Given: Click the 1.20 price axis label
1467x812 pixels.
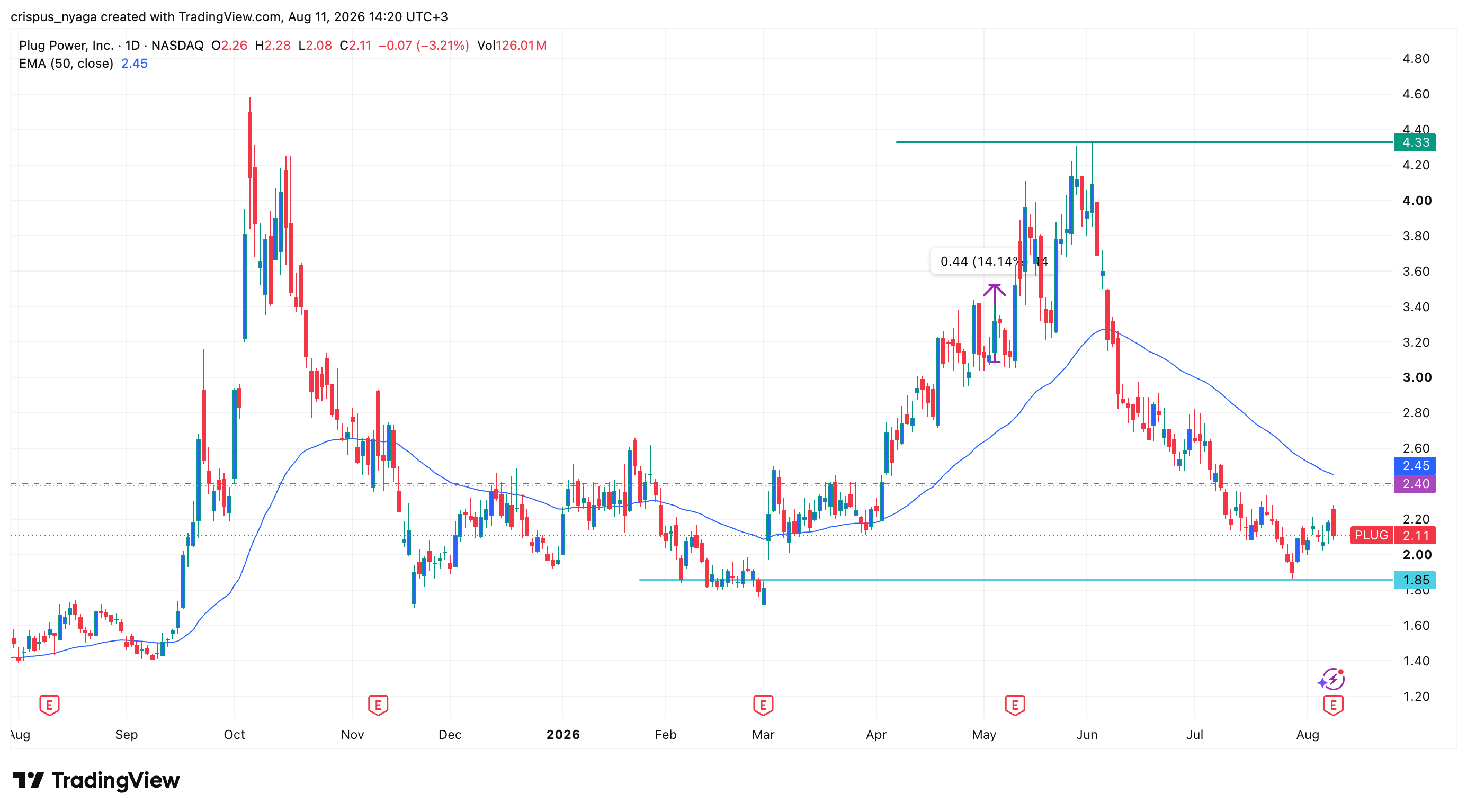Looking at the screenshot, I should point(1416,697).
